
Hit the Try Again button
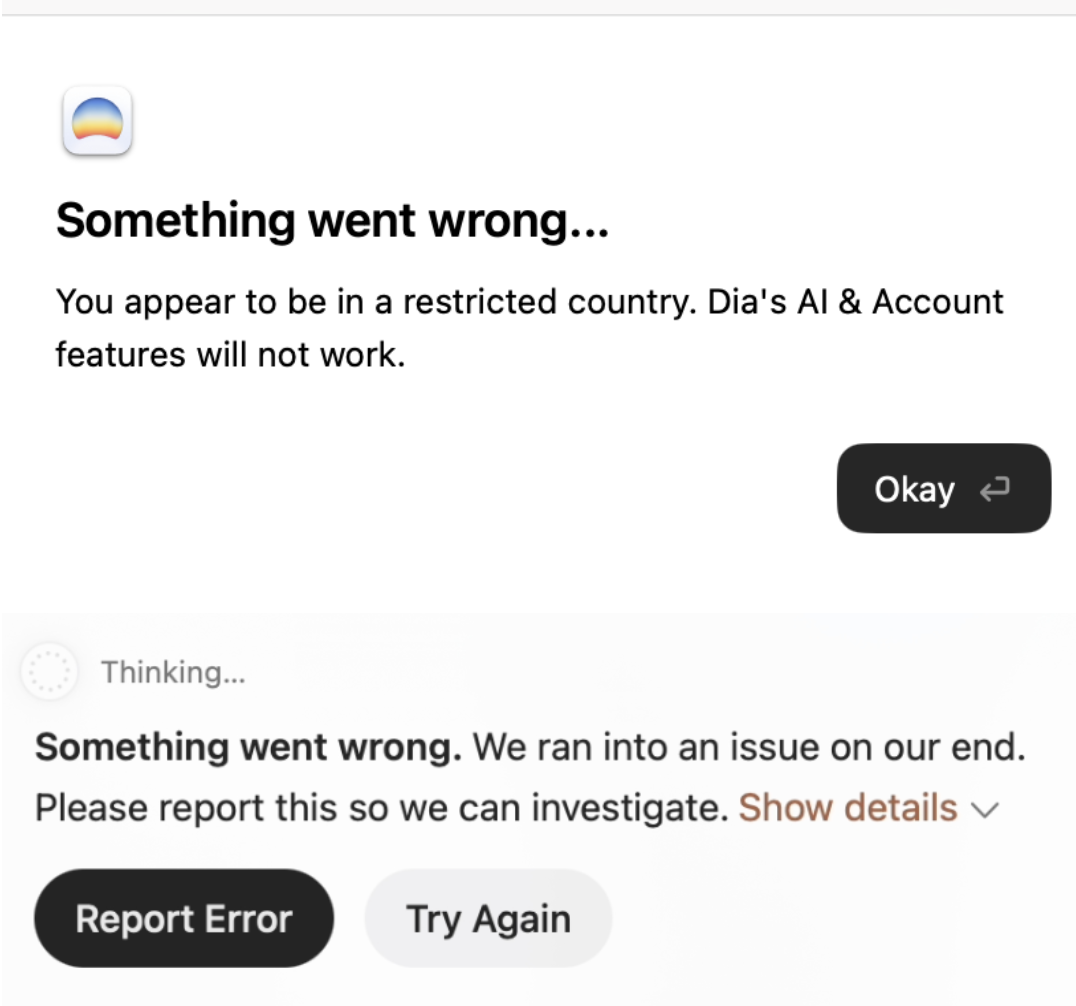[488, 918]
